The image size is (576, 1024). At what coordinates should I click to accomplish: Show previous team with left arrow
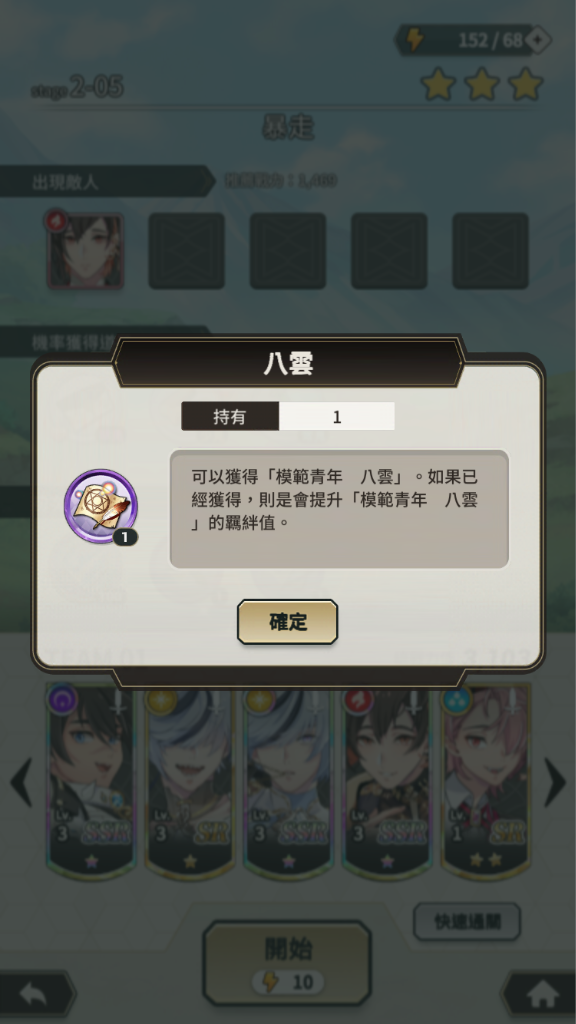21,782
